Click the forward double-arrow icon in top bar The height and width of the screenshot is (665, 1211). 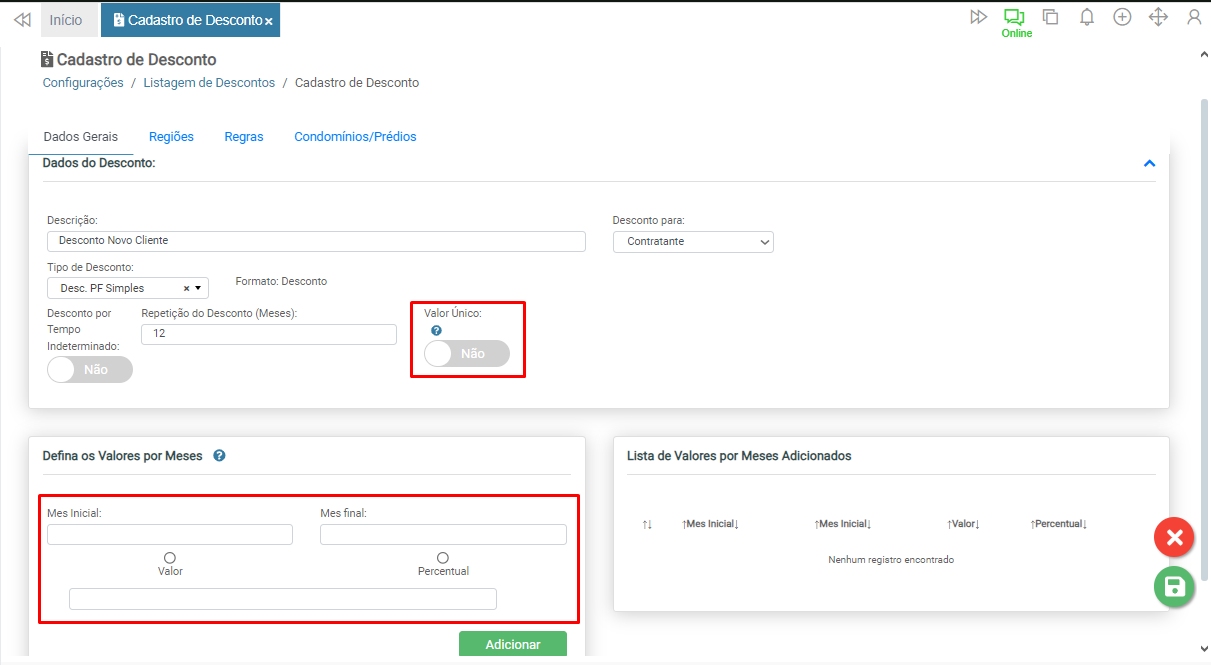(x=979, y=18)
